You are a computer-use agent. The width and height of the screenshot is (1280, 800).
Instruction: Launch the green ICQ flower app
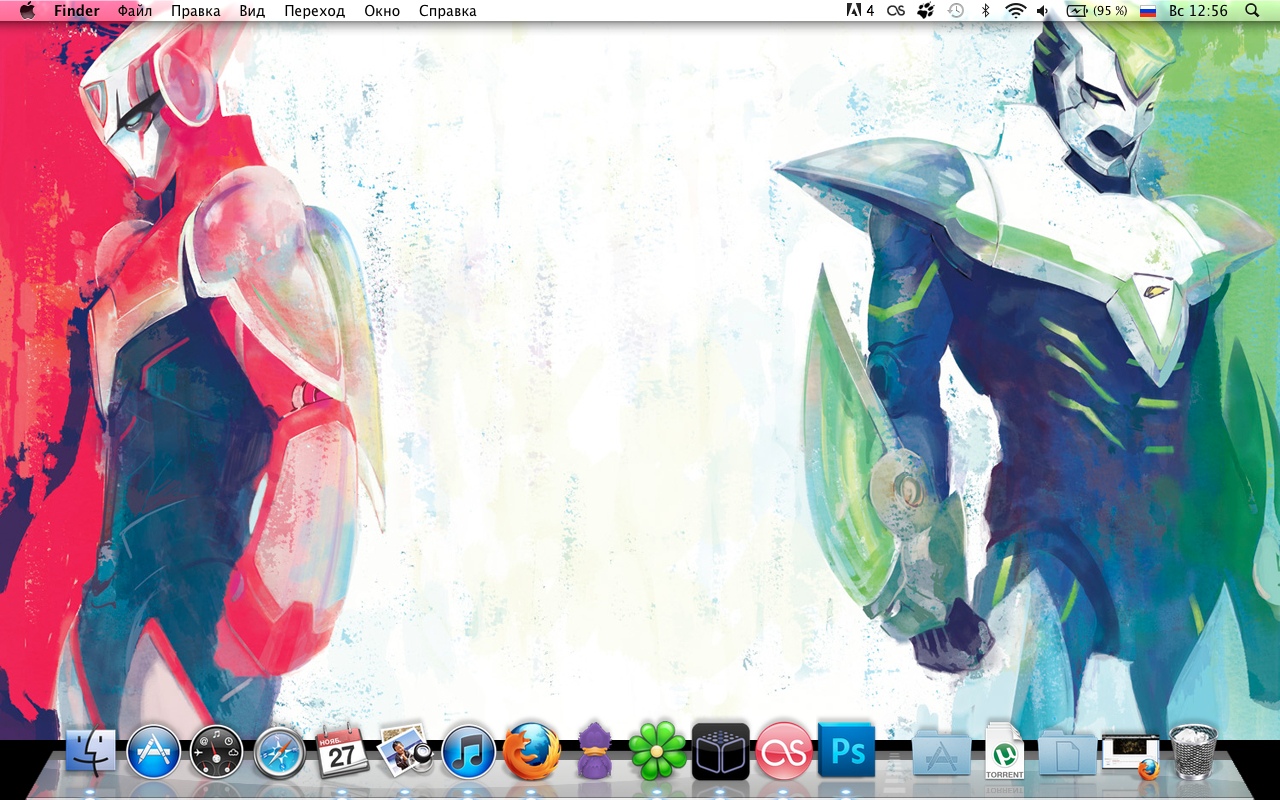657,752
